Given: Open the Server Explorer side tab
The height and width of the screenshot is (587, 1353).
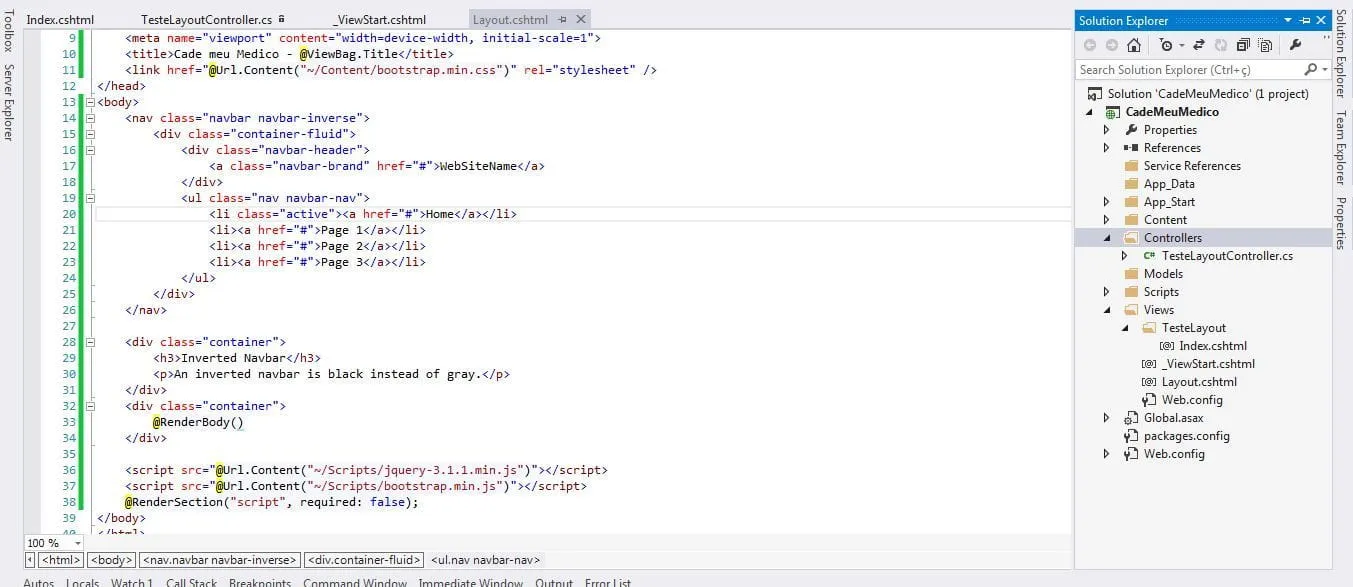Looking at the screenshot, I should click(8, 101).
